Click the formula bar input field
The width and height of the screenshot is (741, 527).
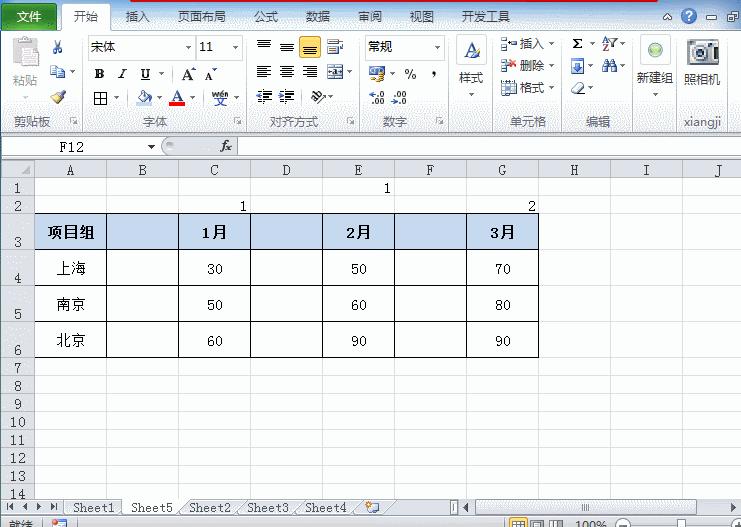tap(489, 147)
